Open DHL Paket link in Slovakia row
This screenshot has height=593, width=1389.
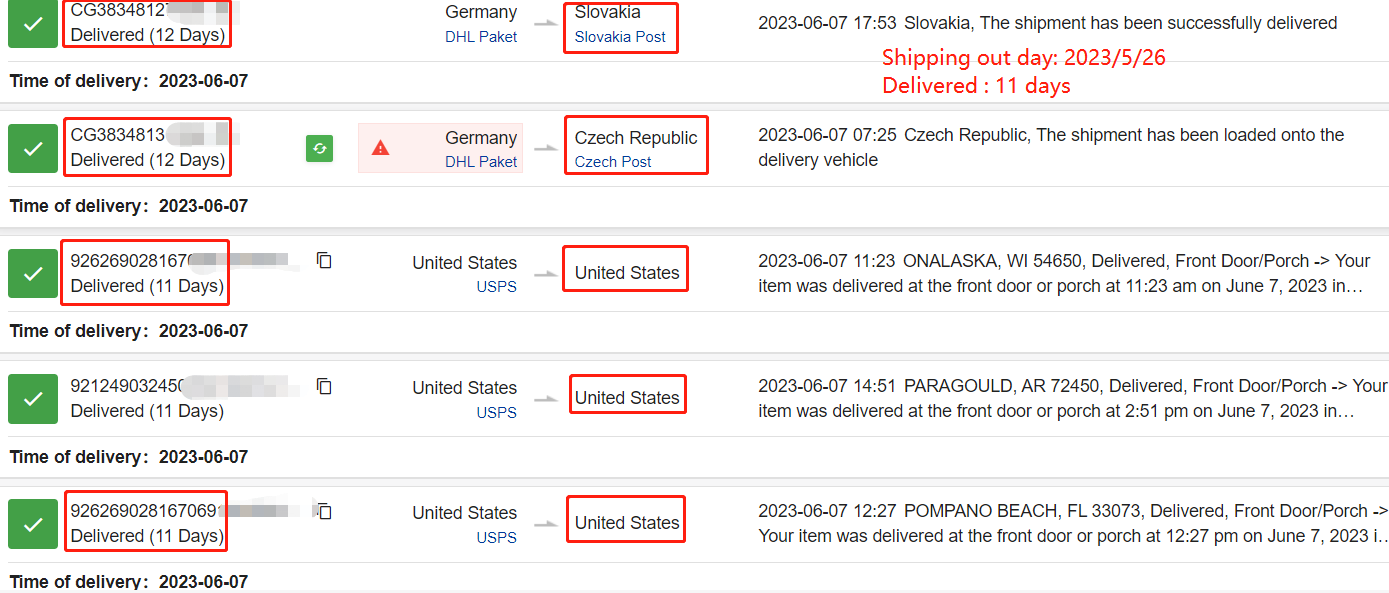pyautogui.click(x=481, y=37)
